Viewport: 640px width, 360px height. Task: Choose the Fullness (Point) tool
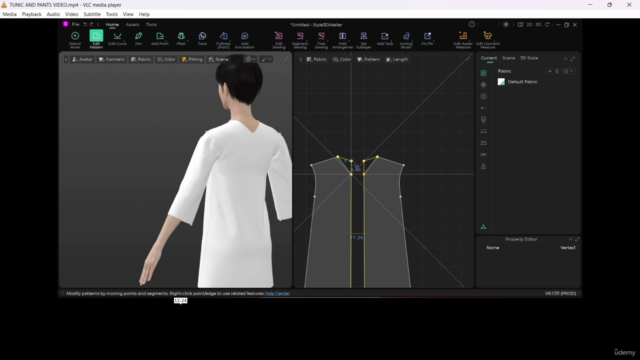[223, 40]
